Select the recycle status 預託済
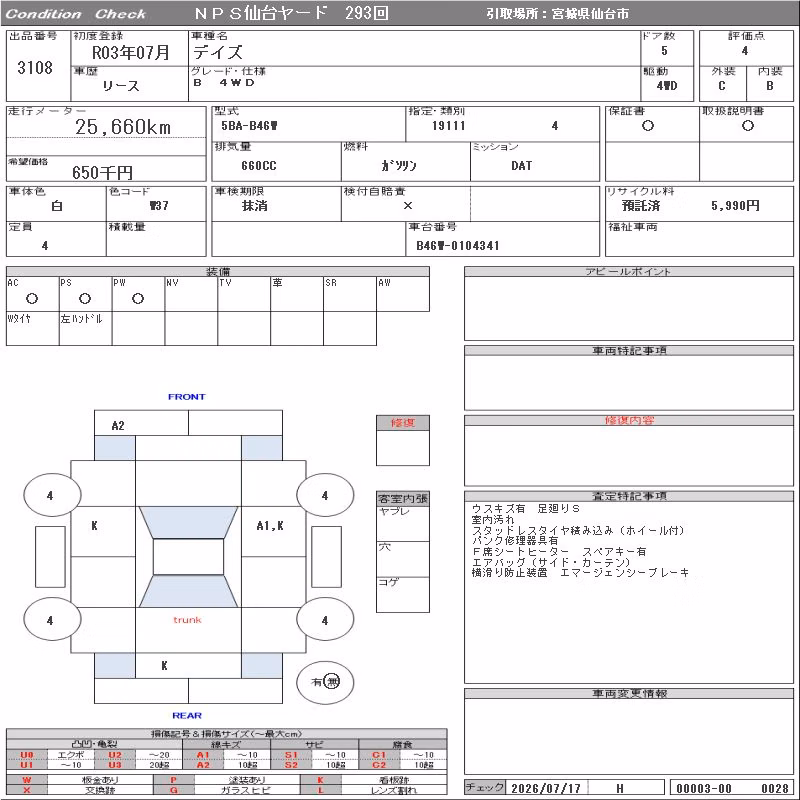 click(x=641, y=206)
